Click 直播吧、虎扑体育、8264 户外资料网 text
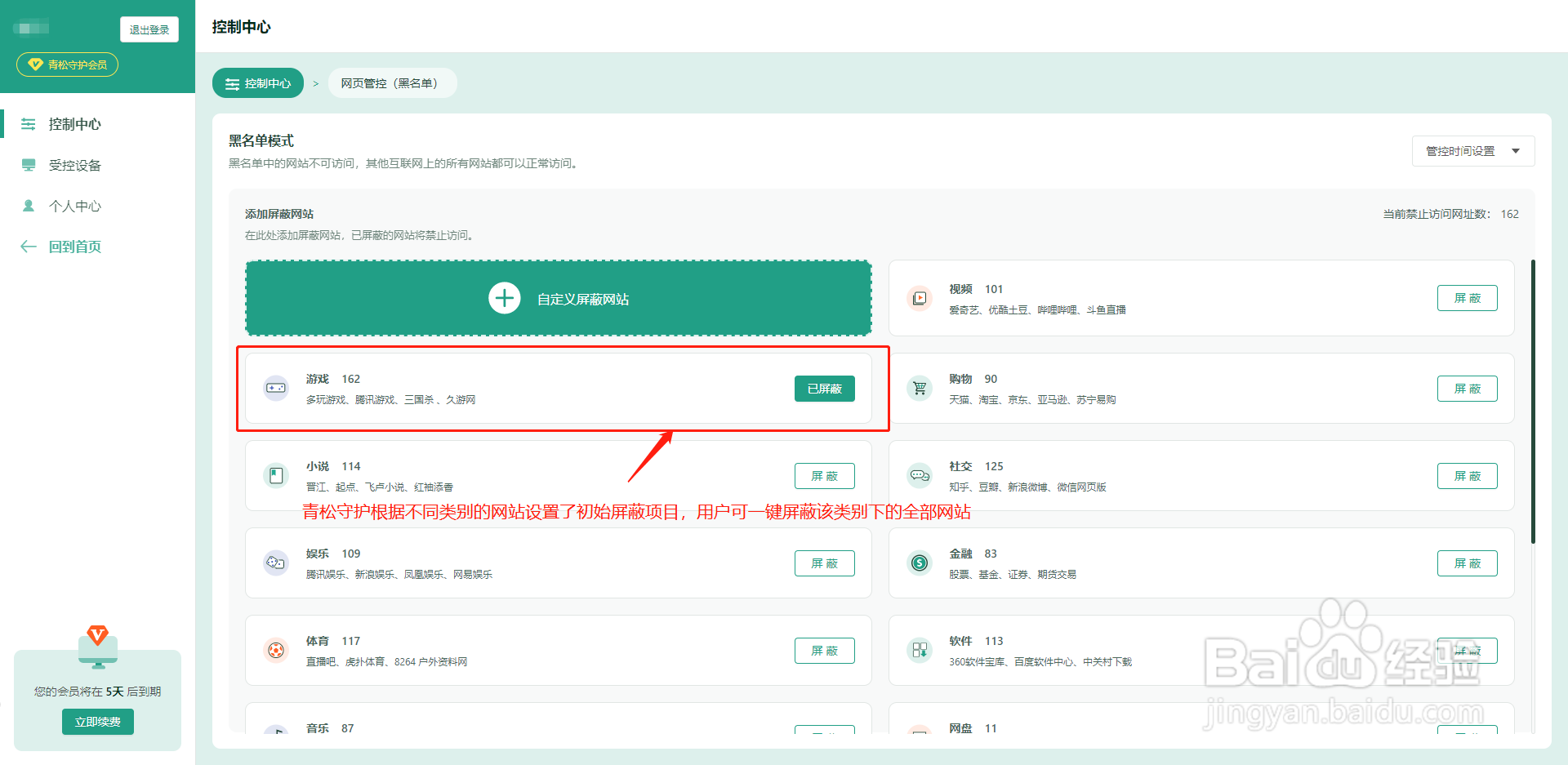Image resolution: width=1568 pixels, height=765 pixels. (x=386, y=661)
